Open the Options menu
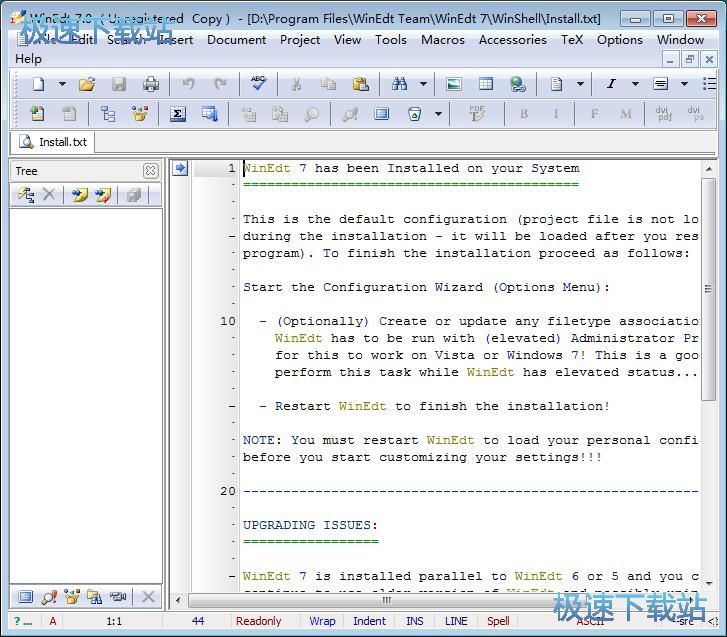The height and width of the screenshot is (637, 727). pyautogui.click(x=620, y=40)
